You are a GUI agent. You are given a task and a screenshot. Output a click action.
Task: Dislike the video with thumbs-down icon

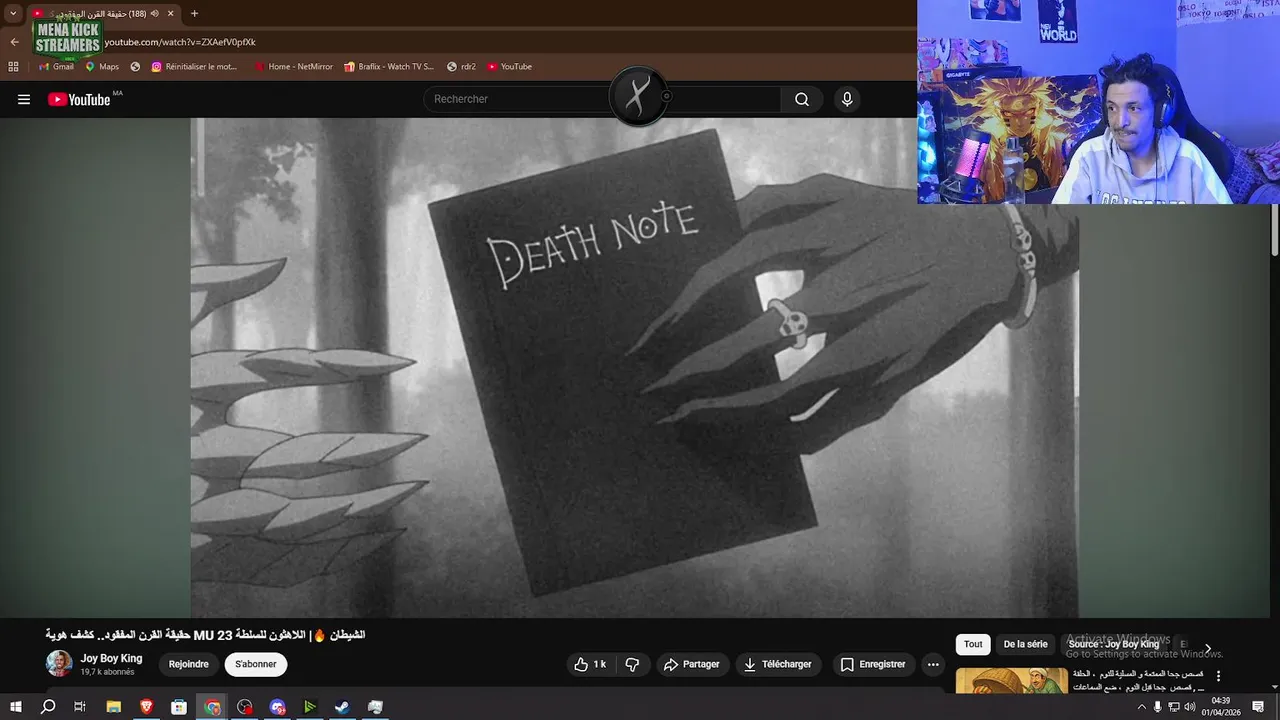(632, 664)
